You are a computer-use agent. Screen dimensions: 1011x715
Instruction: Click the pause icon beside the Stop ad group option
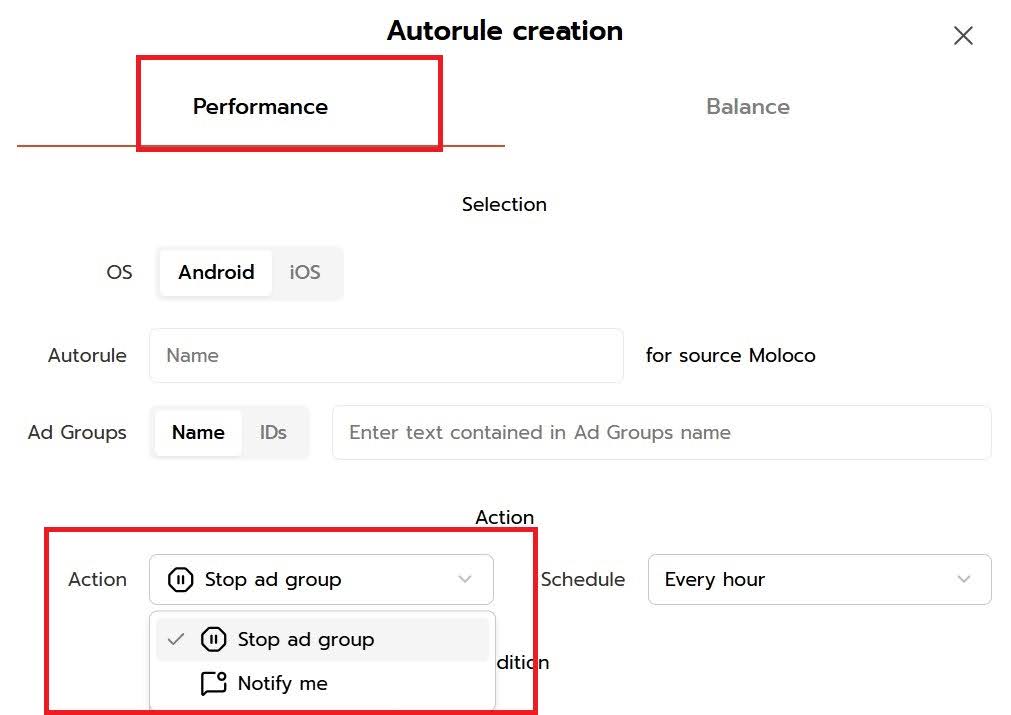214,640
